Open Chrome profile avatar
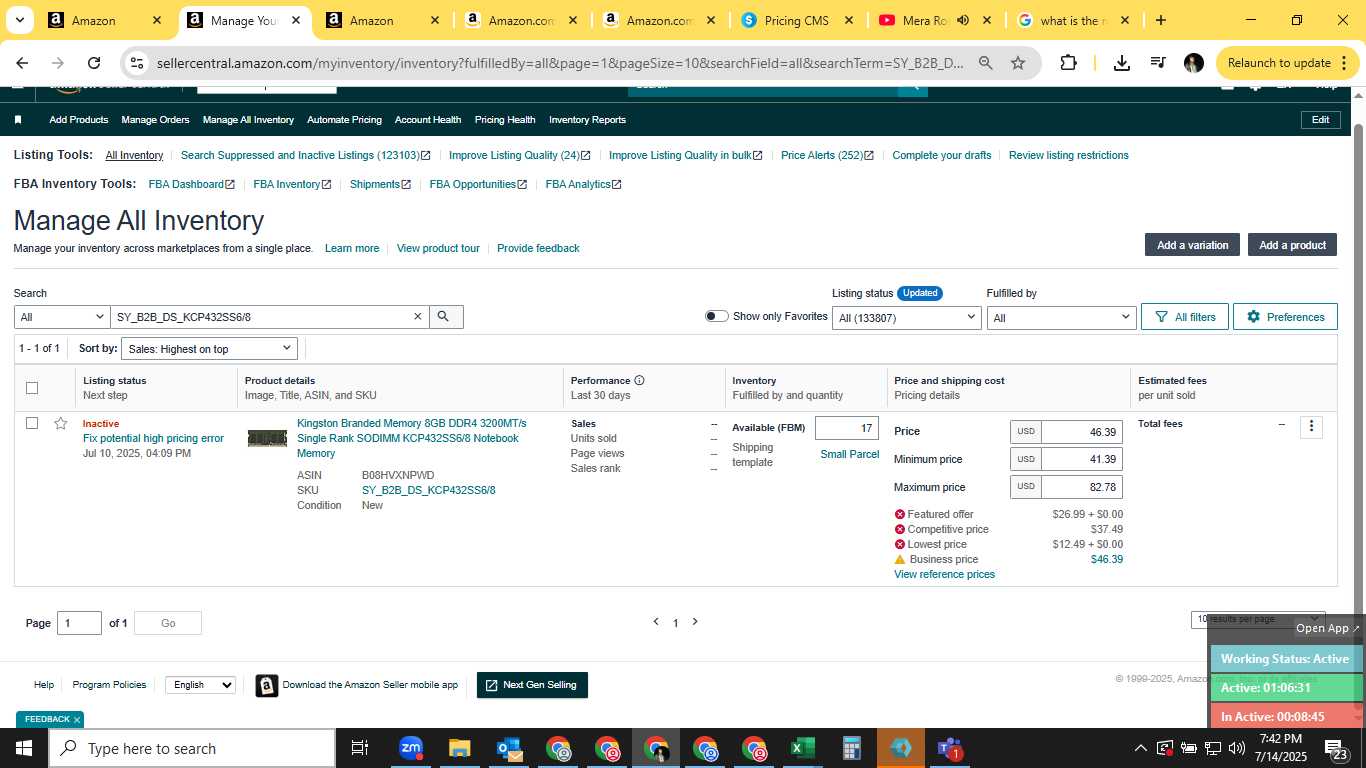Viewport: 1366px width, 768px height. [x=1193, y=63]
